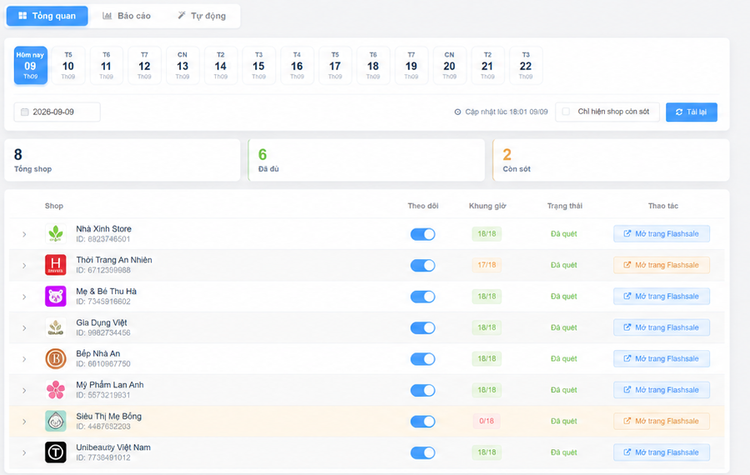Choose date card T6 11
The height and width of the screenshot is (475, 750).
coord(106,66)
